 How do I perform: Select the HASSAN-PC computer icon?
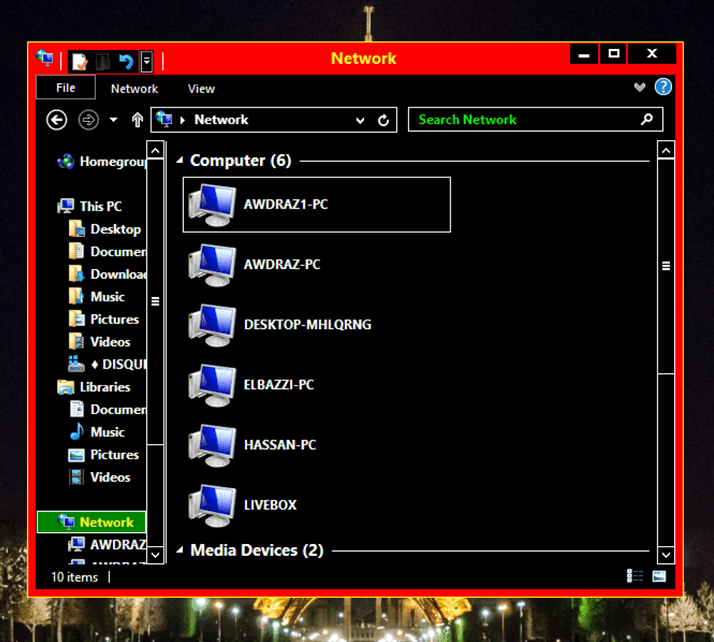(x=212, y=445)
